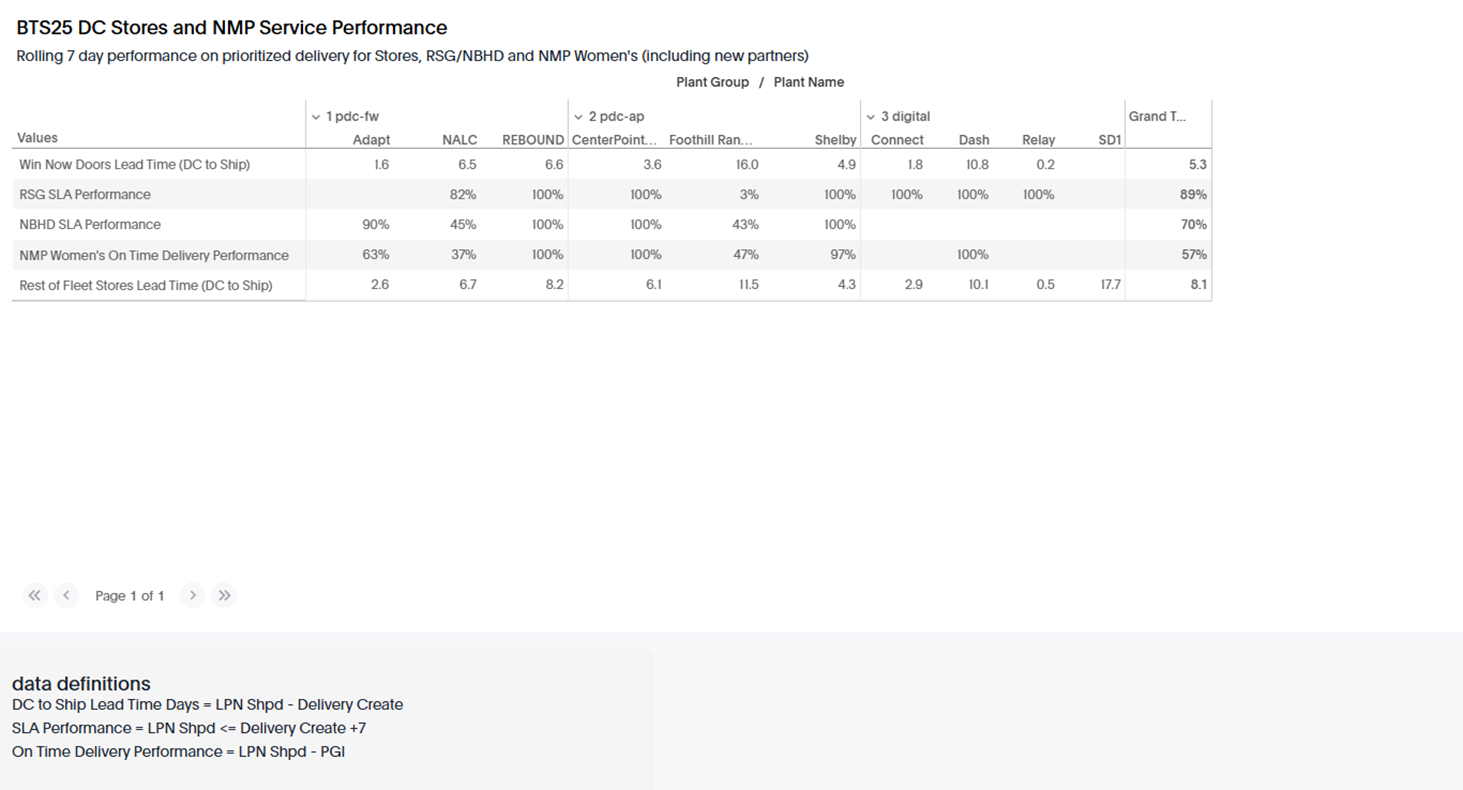Select the Shelby column header
This screenshot has width=1463, height=790.
[x=835, y=140]
